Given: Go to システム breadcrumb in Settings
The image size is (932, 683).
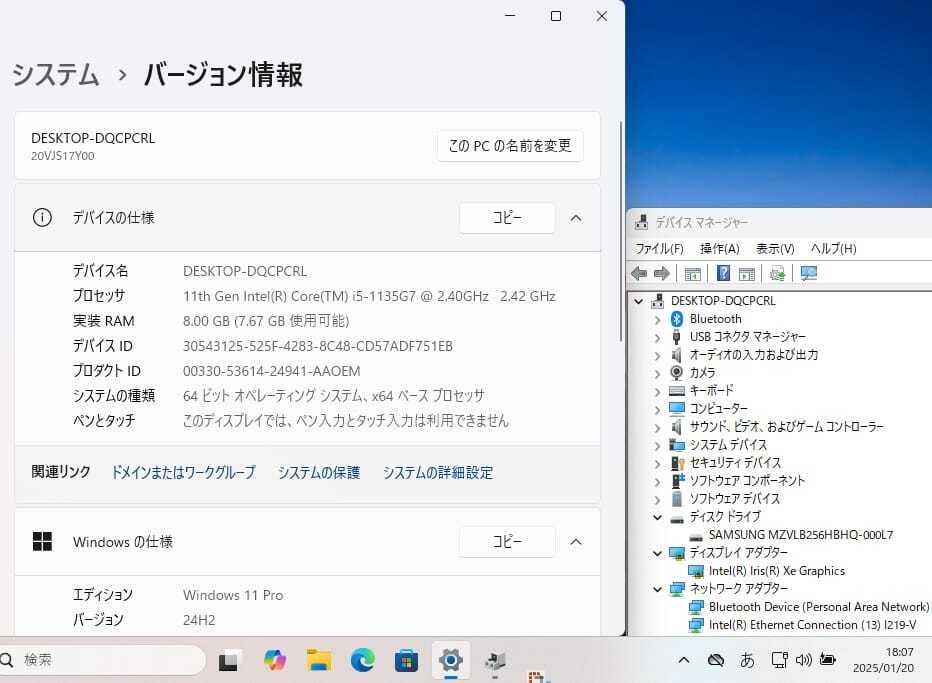Looking at the screenshot, I should (55, 75).
